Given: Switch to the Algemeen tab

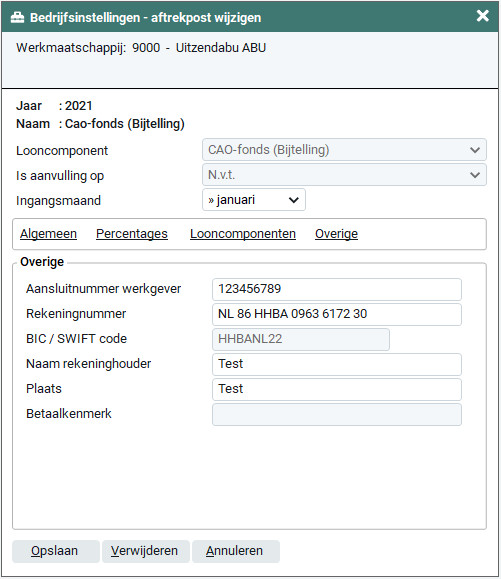Looking at the screenshot, I should (48, 234).
